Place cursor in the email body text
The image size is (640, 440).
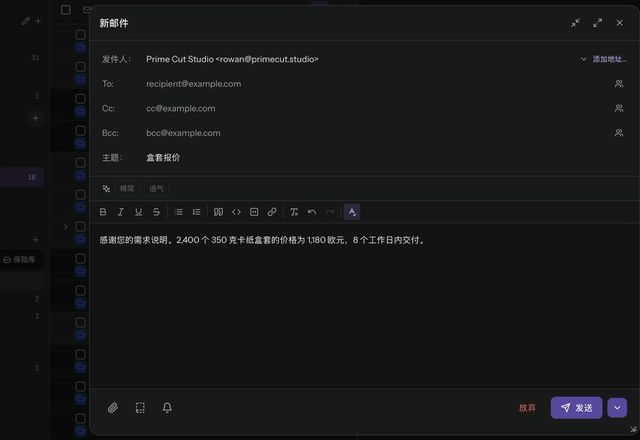click(x=263, y=240)
